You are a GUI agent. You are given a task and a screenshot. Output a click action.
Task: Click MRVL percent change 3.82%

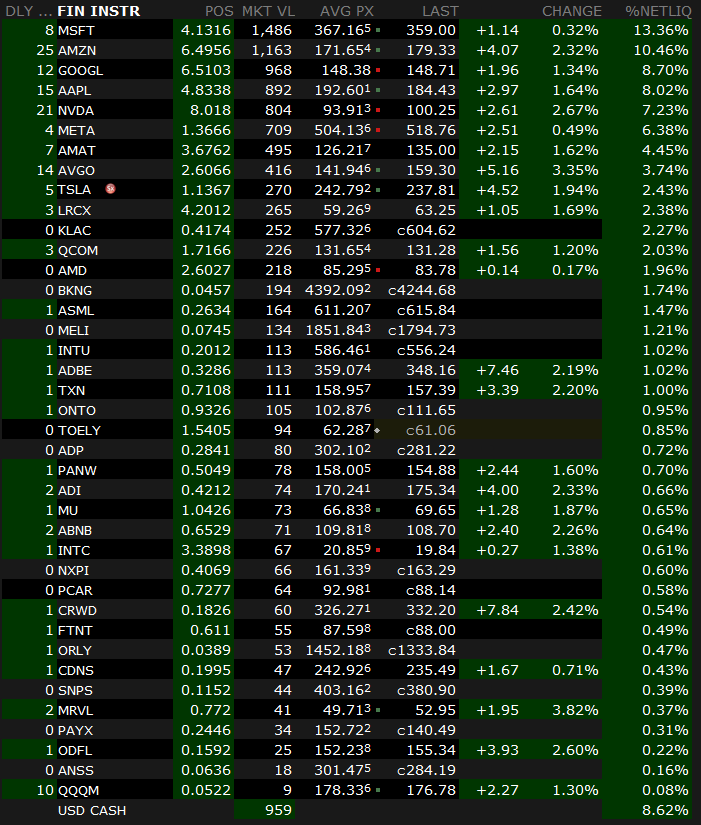click(575, 710)
